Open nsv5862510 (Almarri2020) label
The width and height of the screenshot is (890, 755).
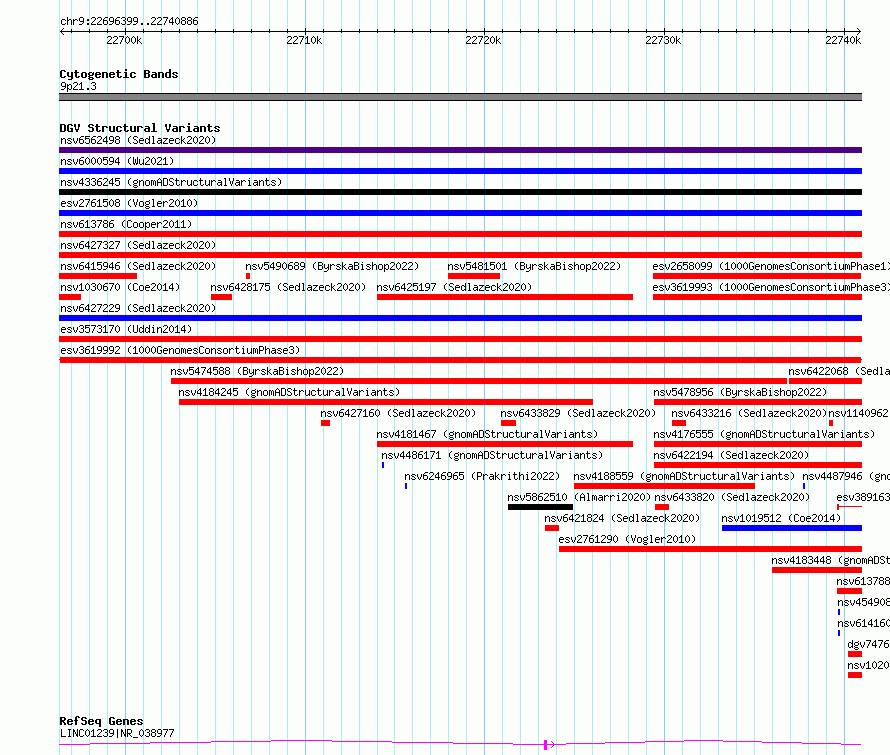pyautogui.click(x=579, y=497)
